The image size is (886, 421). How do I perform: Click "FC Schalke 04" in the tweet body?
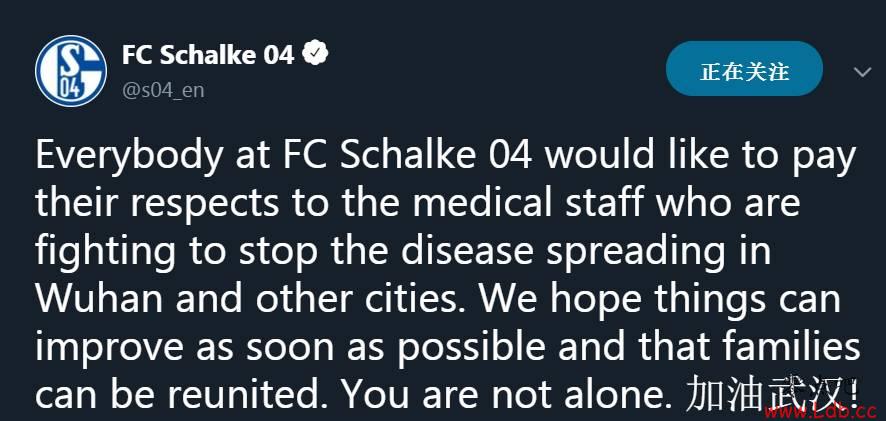pyautogui.click(x=404, y=155)
